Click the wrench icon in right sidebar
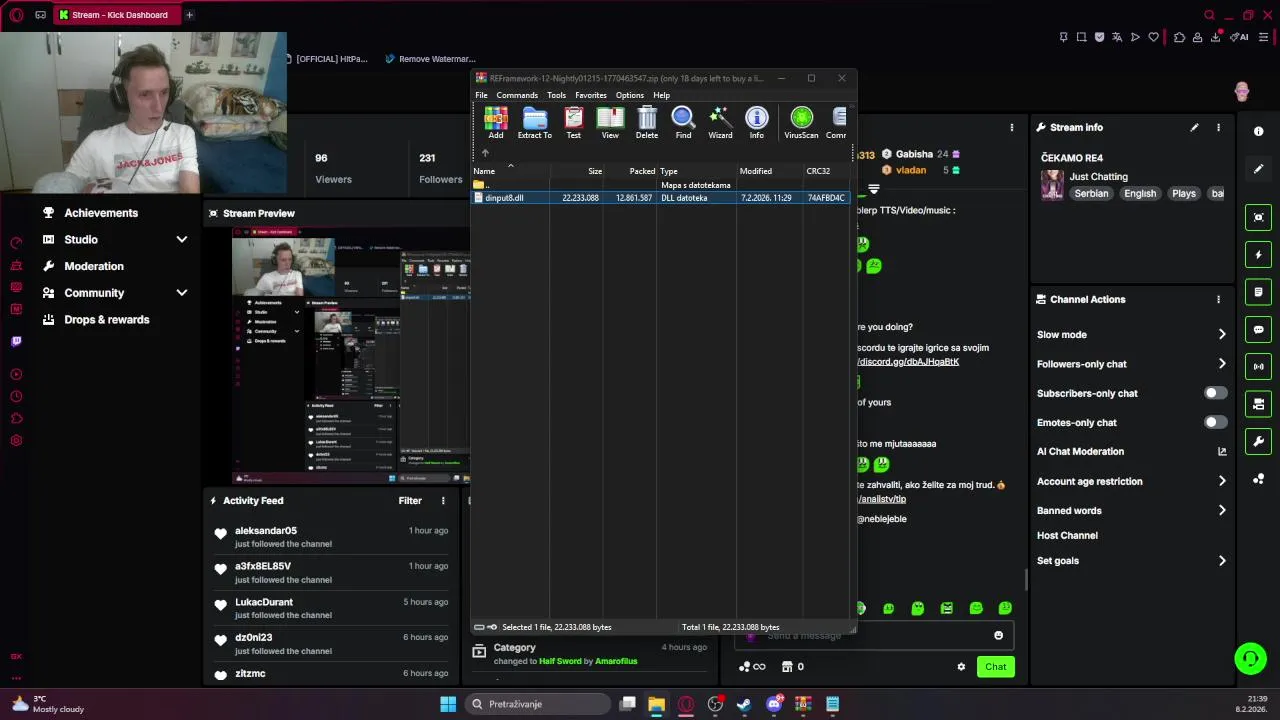This screenshot has width=1280, height=720. click(1259, 441)
